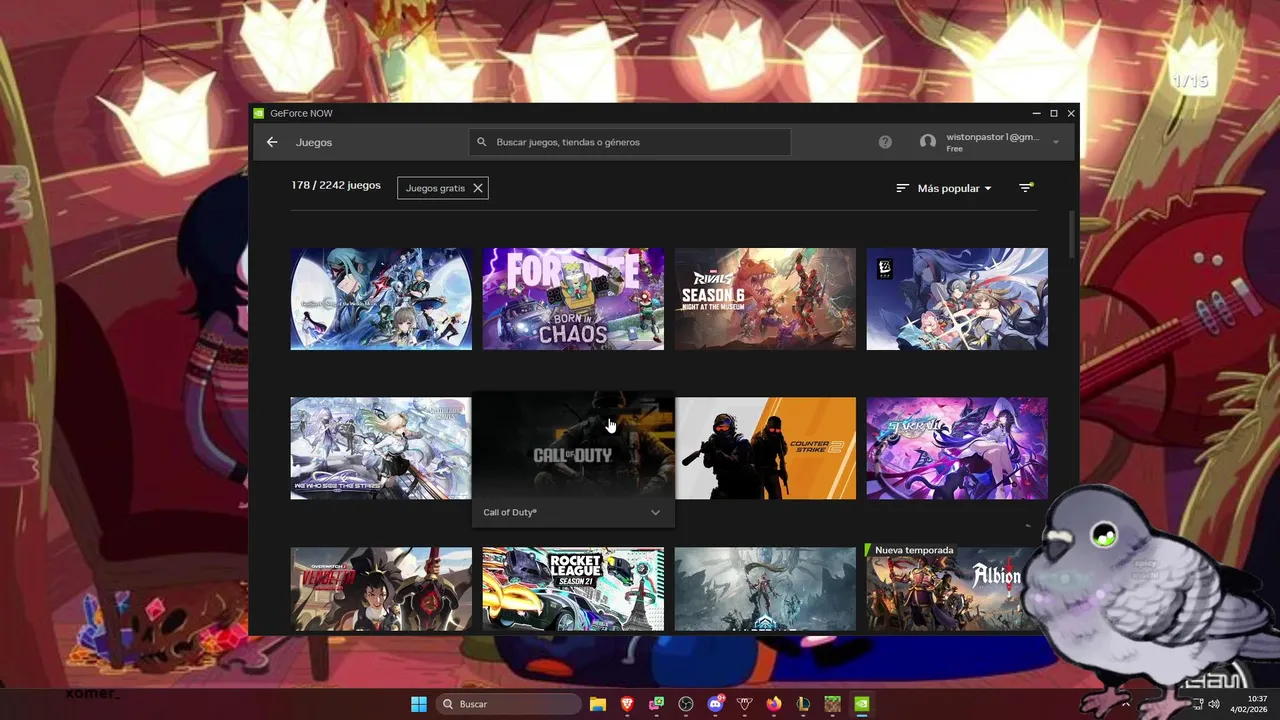
Task: Click the NVIDIA GeForce NOW taskbar icon
Action: click(x=861, y=704)
